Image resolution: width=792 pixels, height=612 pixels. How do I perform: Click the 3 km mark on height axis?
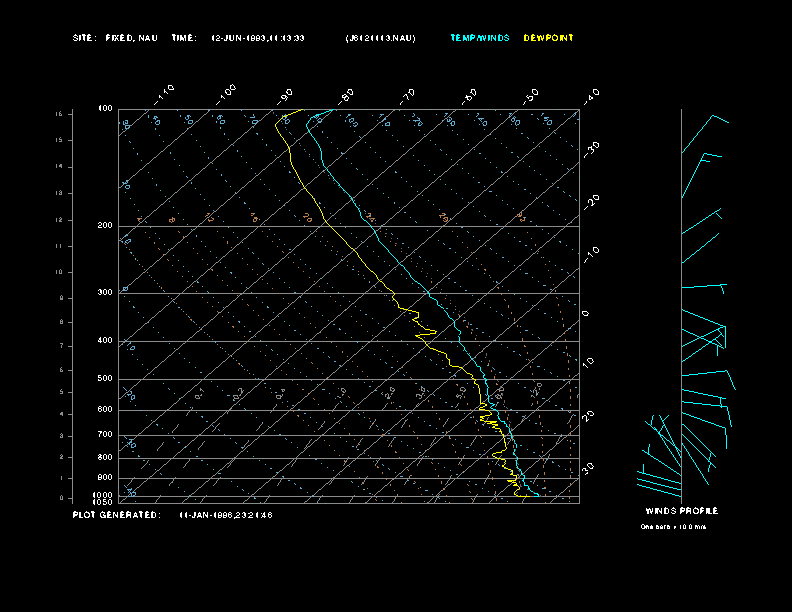pyautogui.click(x=62, y=436)
